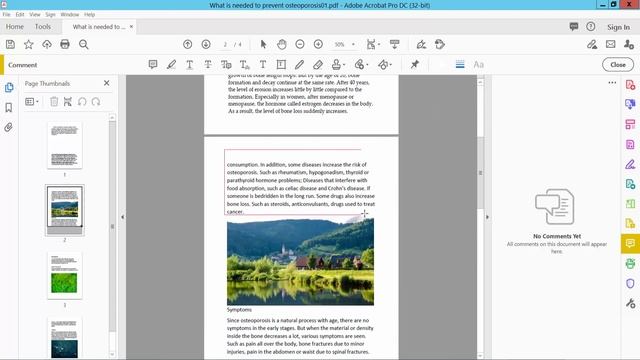Viewport: 640px width, 360px height.
Task: Select the Eraser tool
Action: 318,64
